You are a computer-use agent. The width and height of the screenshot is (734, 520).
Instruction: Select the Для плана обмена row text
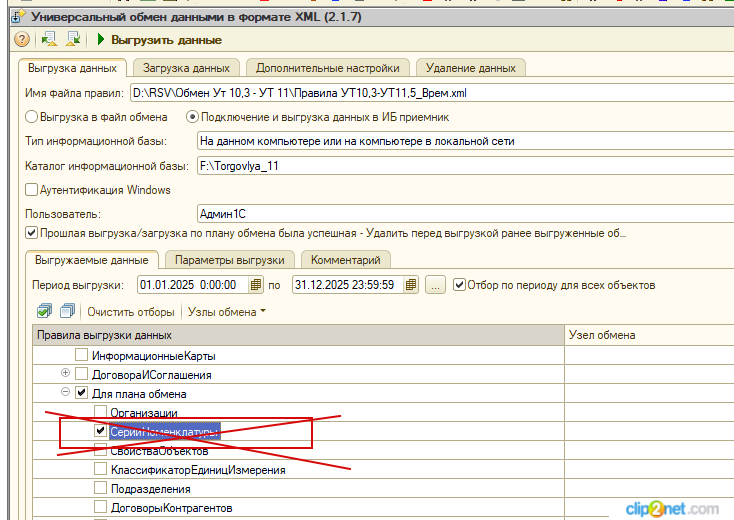[139, 394]
